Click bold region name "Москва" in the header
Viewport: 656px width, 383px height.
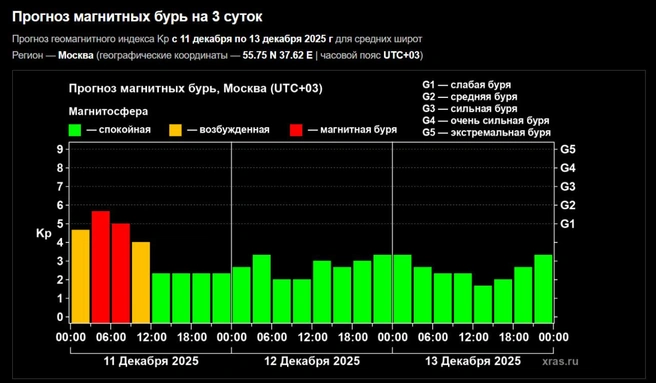[x=76, y=56]
